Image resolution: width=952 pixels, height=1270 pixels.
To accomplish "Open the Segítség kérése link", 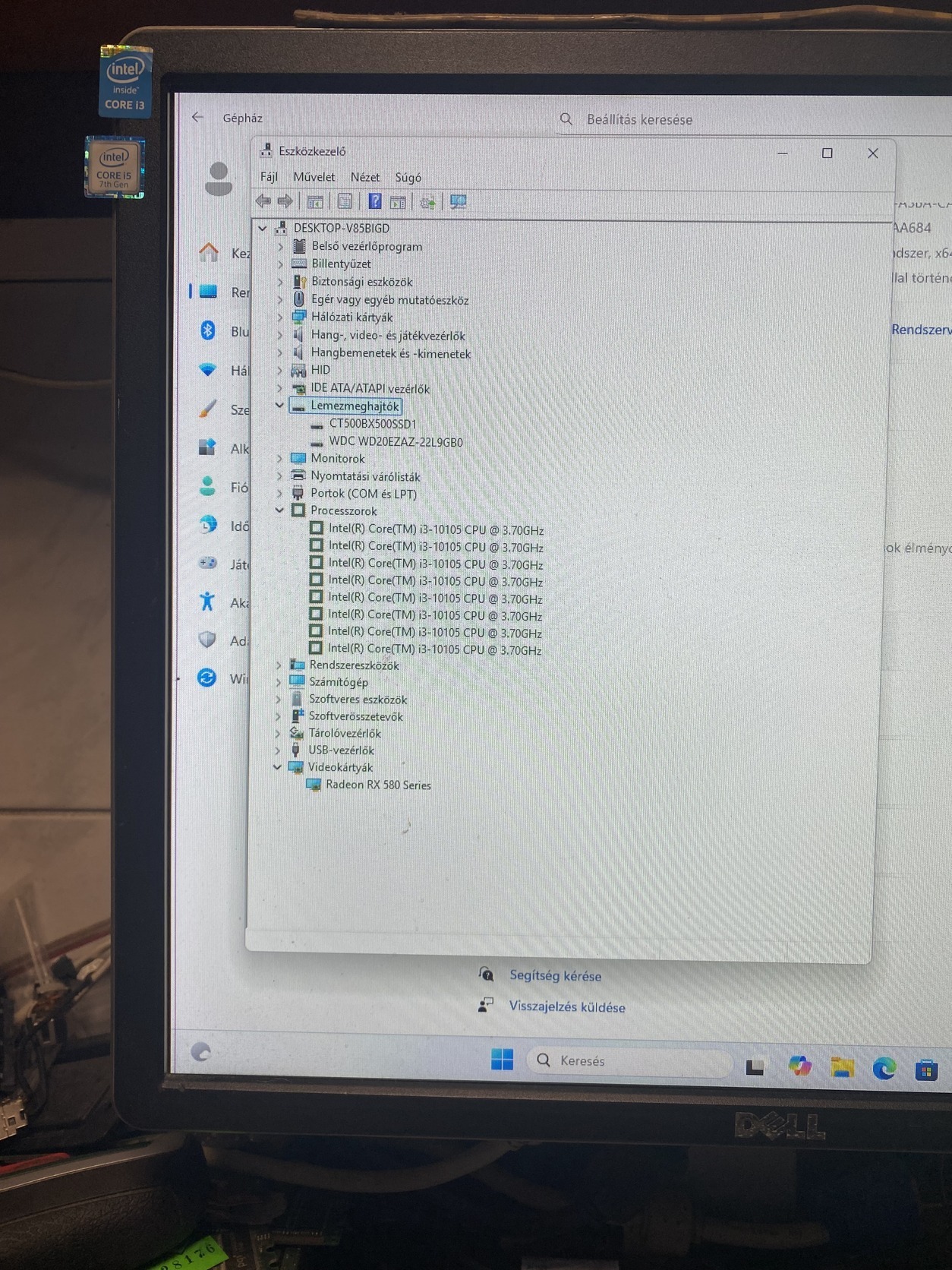I will (555, 976).
